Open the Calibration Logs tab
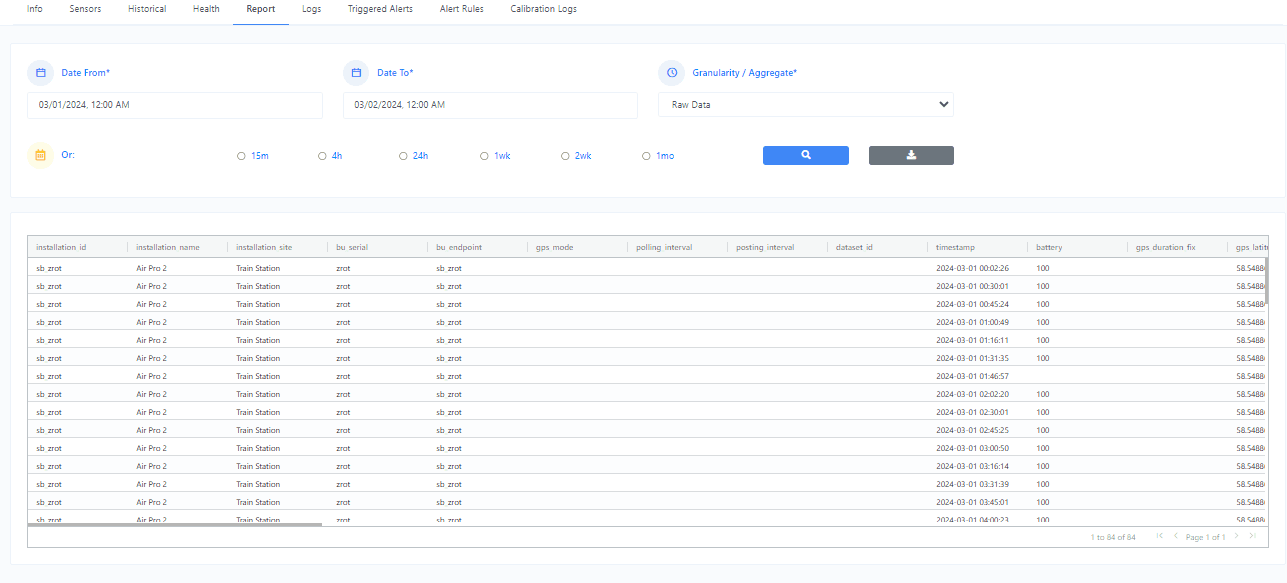This screenshot has width=1287, height=583. tap(543, 9)
